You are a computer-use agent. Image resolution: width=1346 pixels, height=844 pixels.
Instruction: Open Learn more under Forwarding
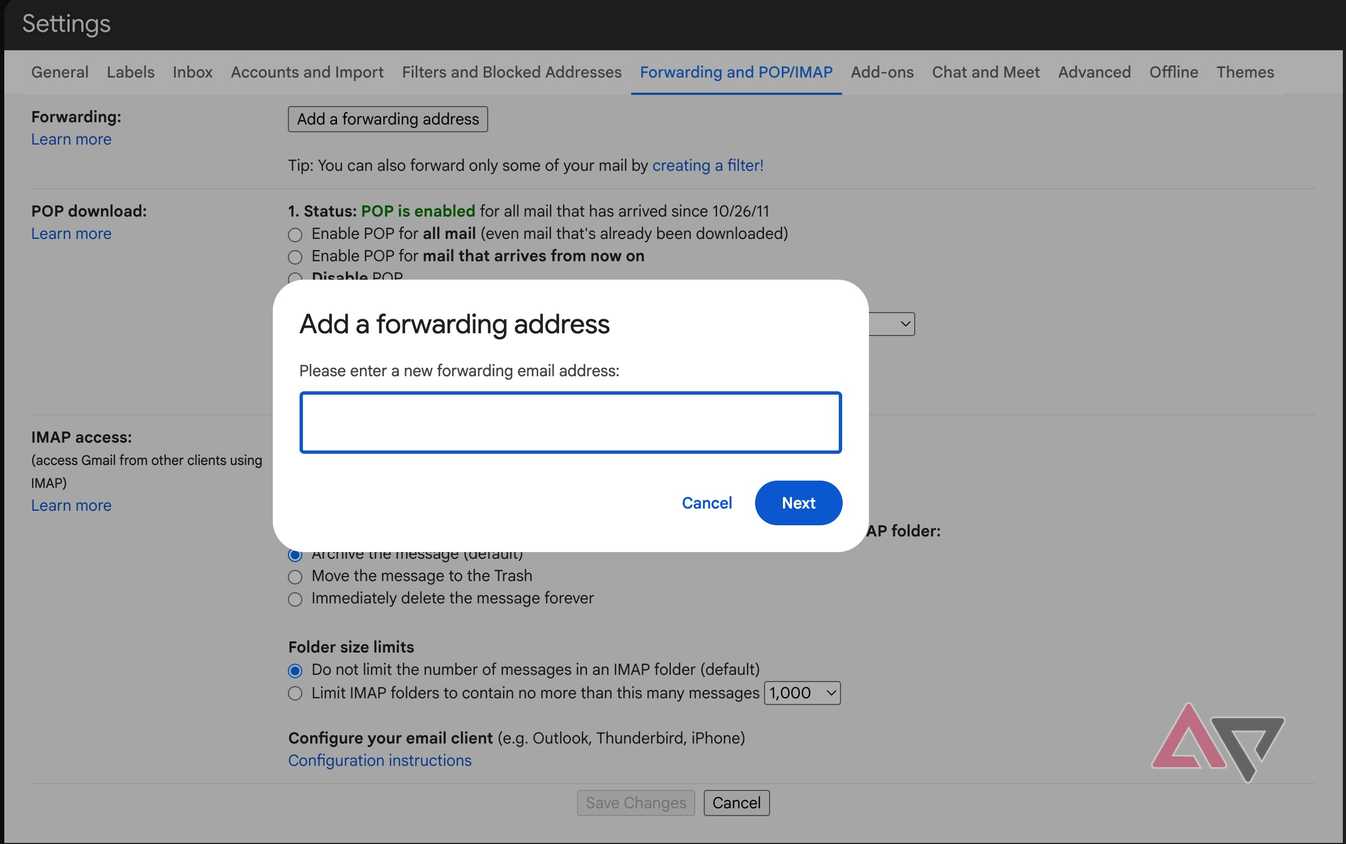click(71, 139)
